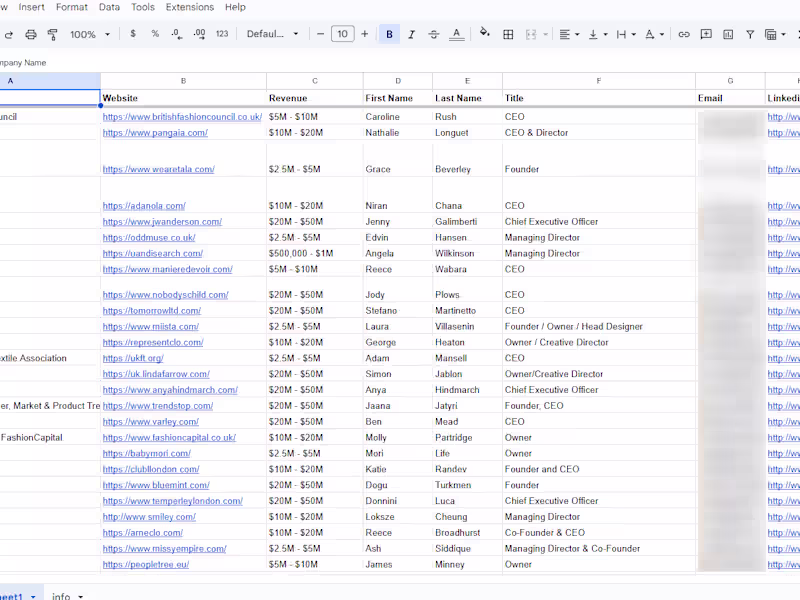Select the paint format tool

click(x=53, y=34)
